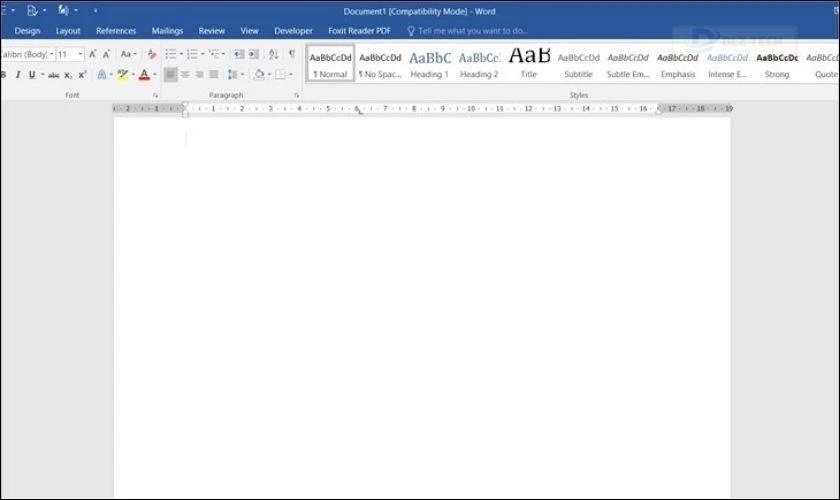Apply the Strong style
Screen dimensions: 840x500
[x=777, y=64]
